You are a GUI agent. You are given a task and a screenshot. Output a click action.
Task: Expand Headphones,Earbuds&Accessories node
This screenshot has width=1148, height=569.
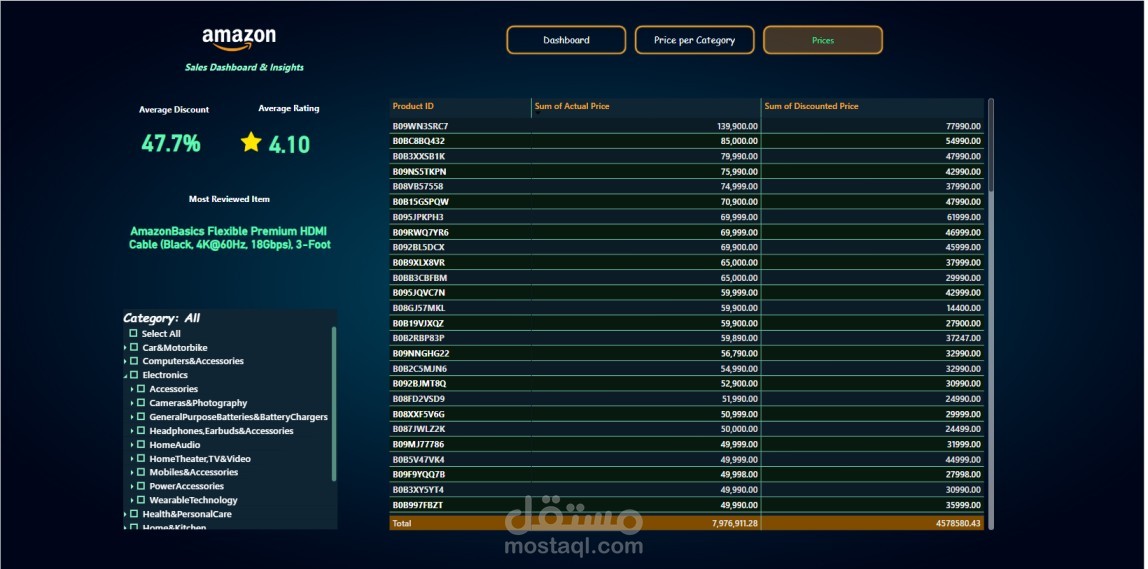coord(133,431)
